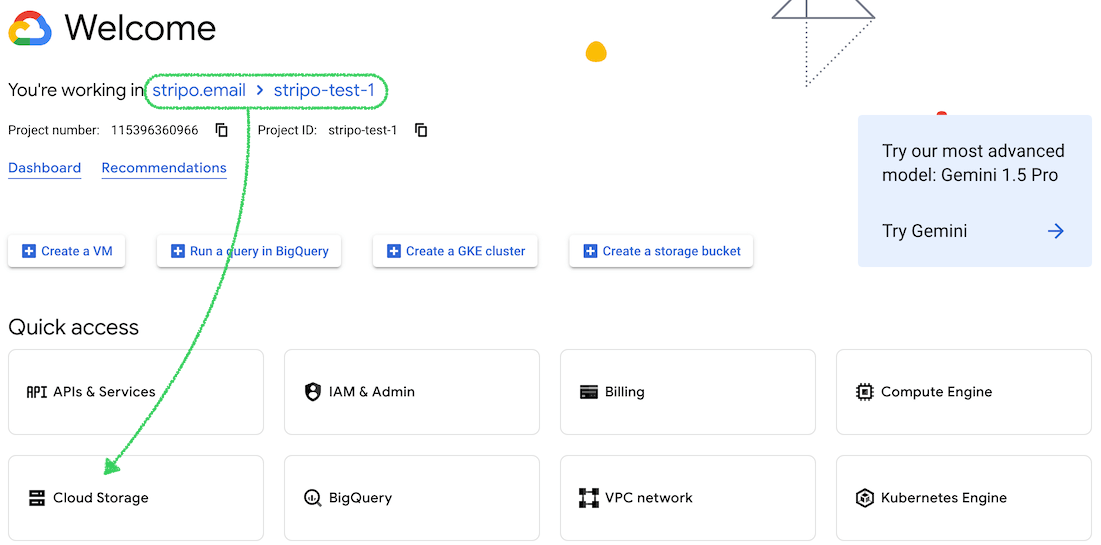The height and width of the screenshot is (545, 1101).
Task: Copy the Project ID using copy icon
Action: coord(421,130)
